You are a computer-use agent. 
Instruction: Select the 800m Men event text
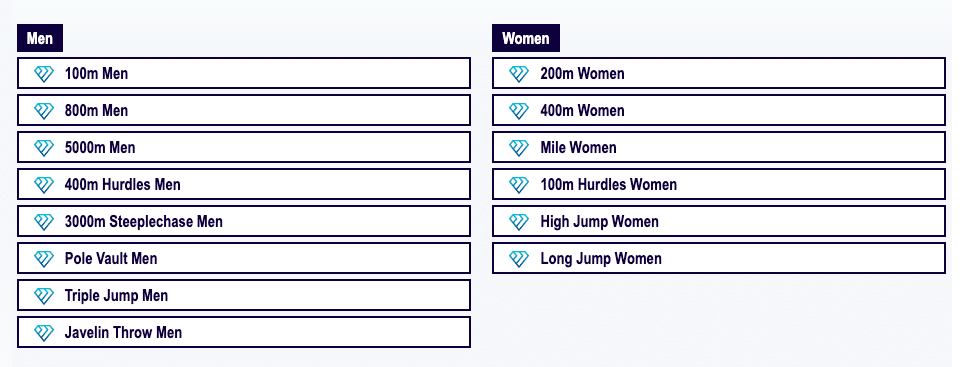(96, 110)
